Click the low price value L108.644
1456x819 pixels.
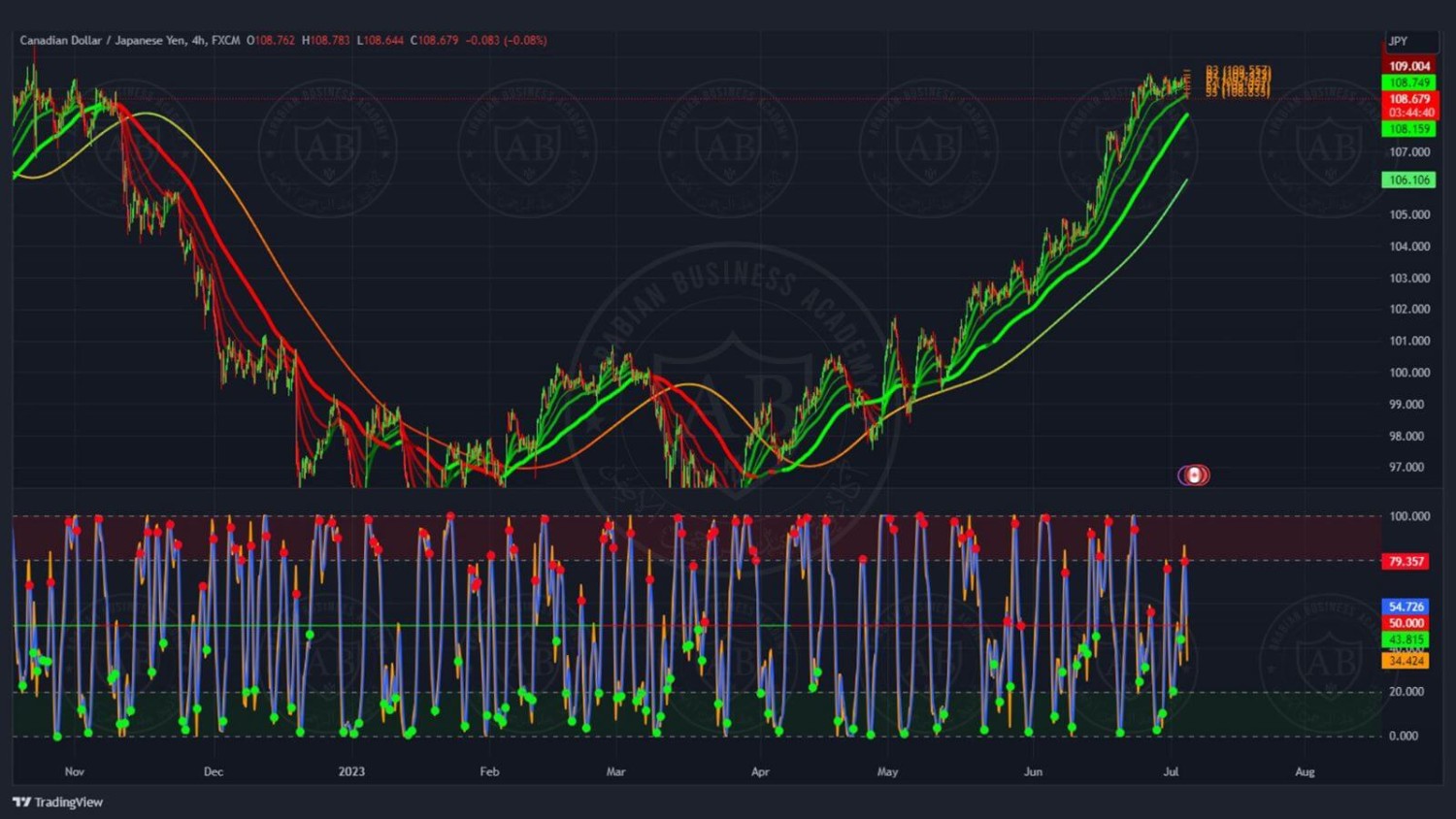[381, 41]
